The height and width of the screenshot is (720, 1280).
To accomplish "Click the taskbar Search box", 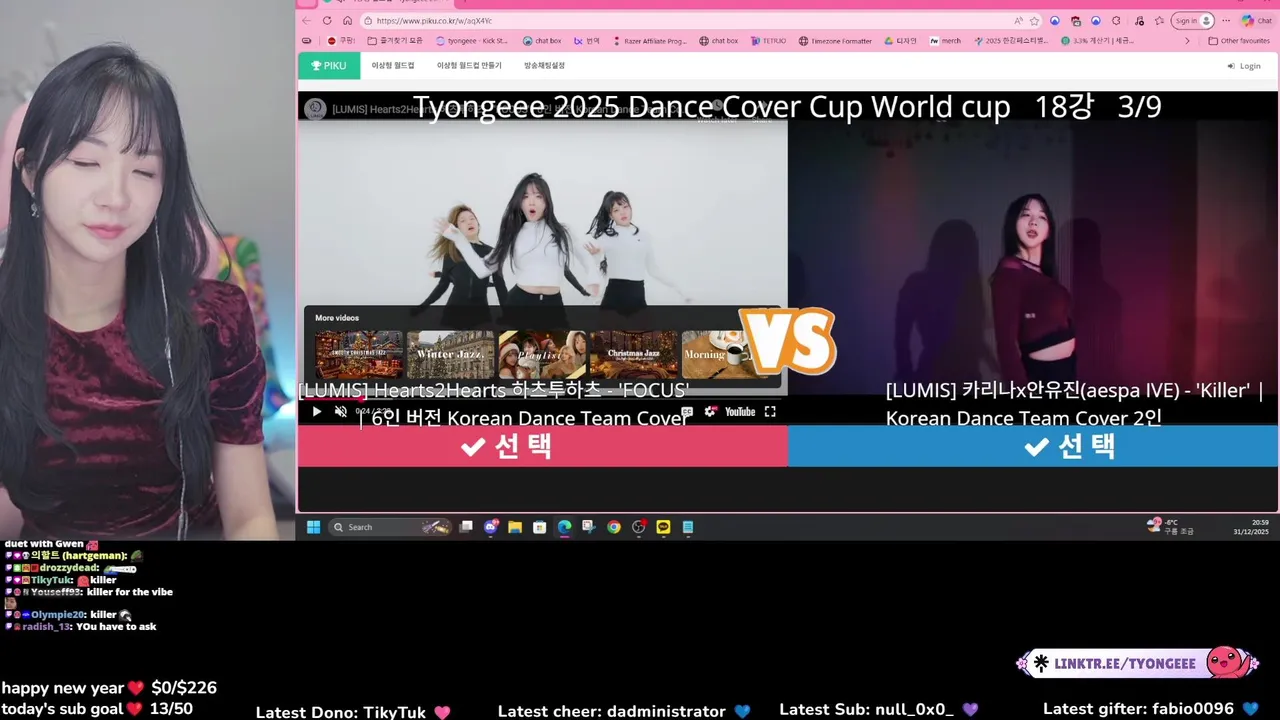I will [x=391, y=527].
